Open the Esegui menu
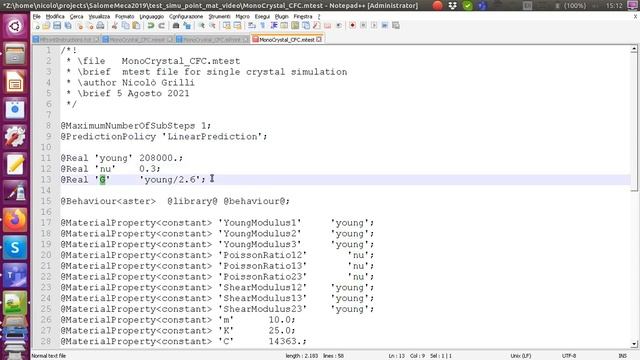The image size is (640, 360). tap(262, 16)
